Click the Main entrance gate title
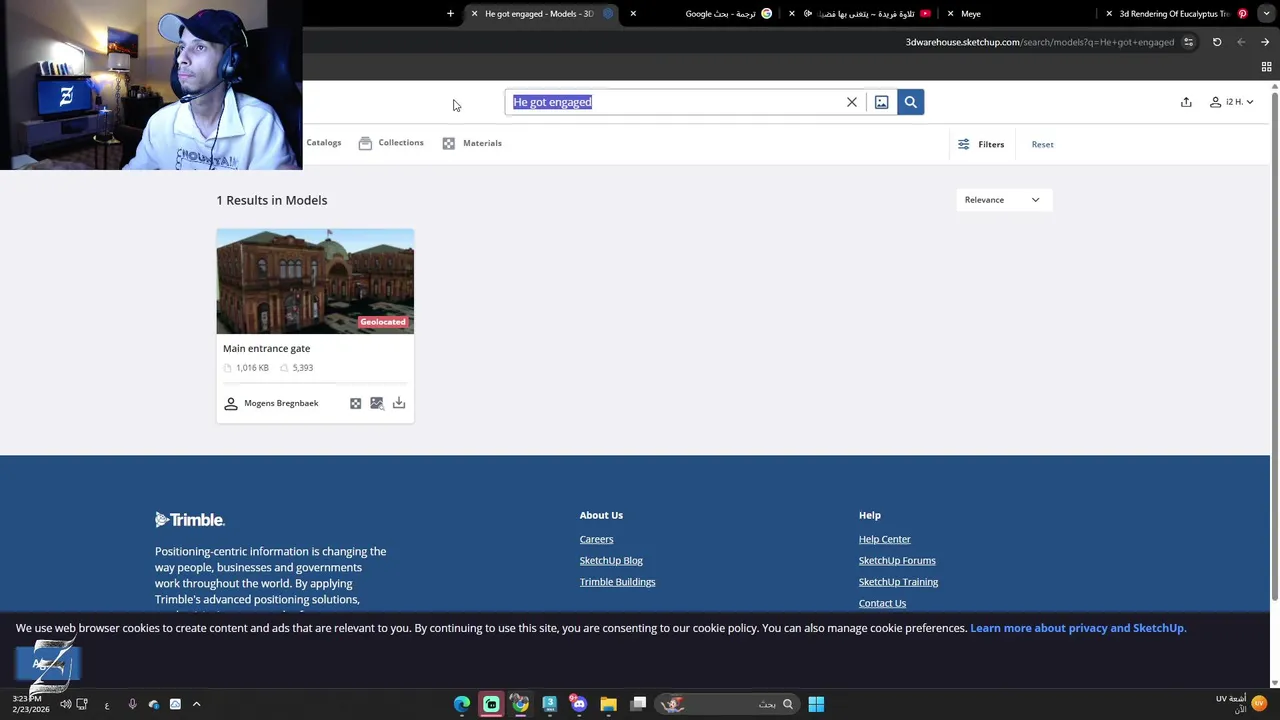 tap(266, 348)
